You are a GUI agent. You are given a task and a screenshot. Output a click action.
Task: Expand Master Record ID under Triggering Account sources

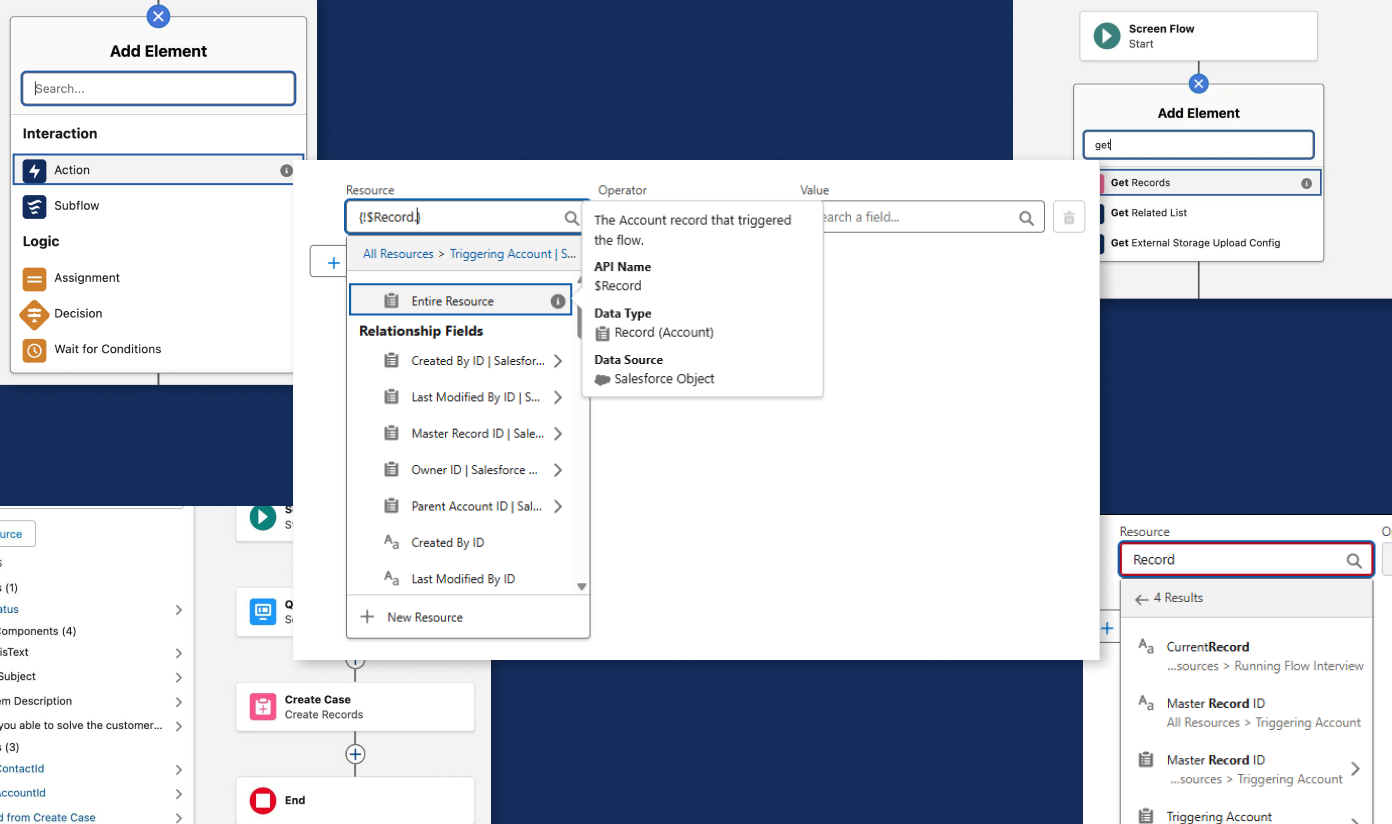(1355, 769)
